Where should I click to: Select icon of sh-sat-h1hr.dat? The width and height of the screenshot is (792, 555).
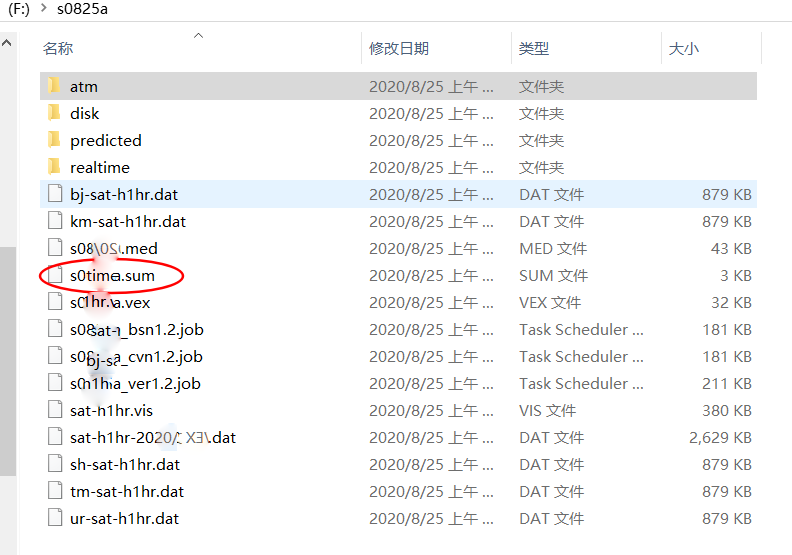tap(55, 464)
